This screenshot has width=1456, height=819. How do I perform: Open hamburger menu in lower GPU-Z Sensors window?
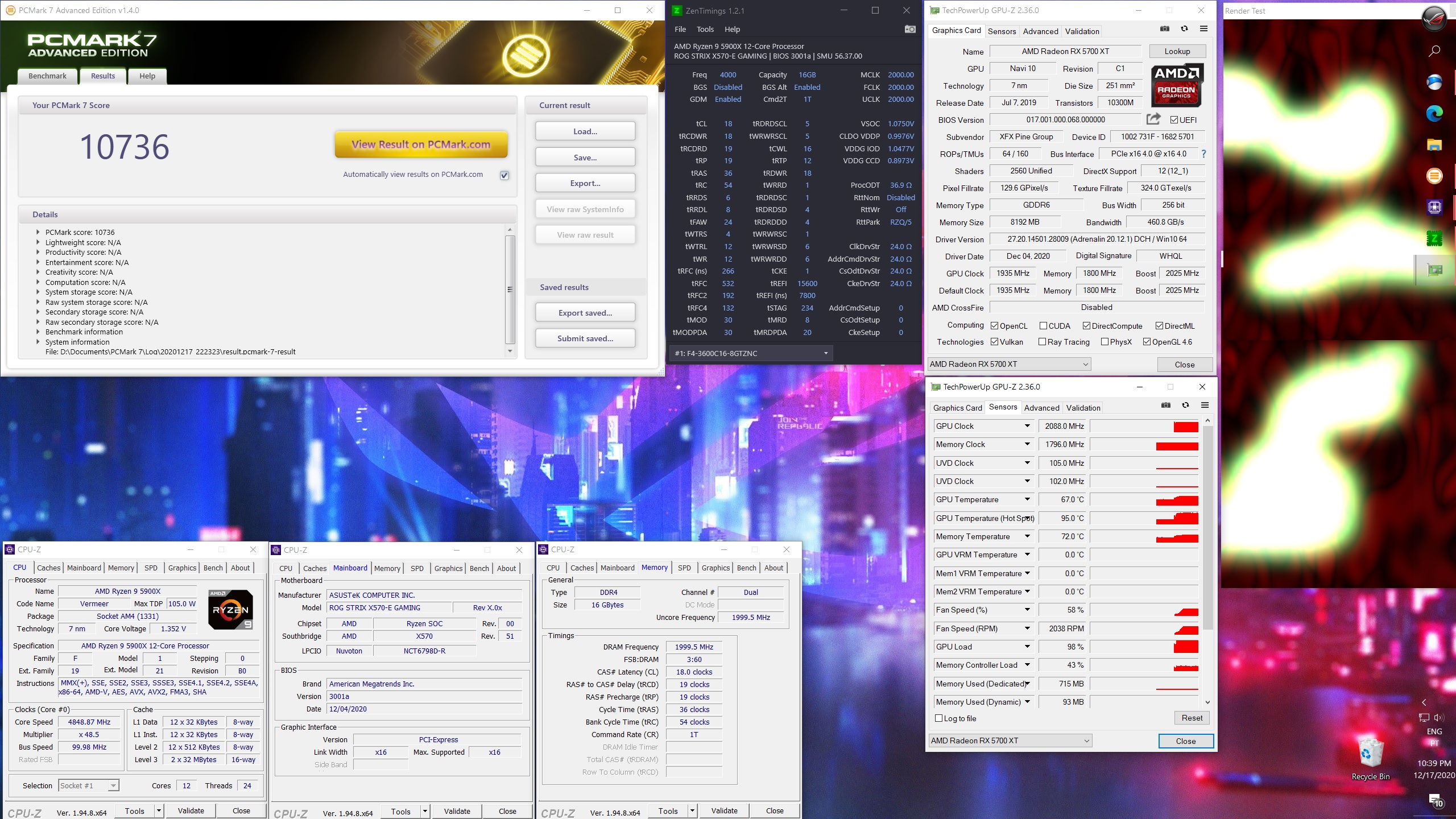[1205, 405]
